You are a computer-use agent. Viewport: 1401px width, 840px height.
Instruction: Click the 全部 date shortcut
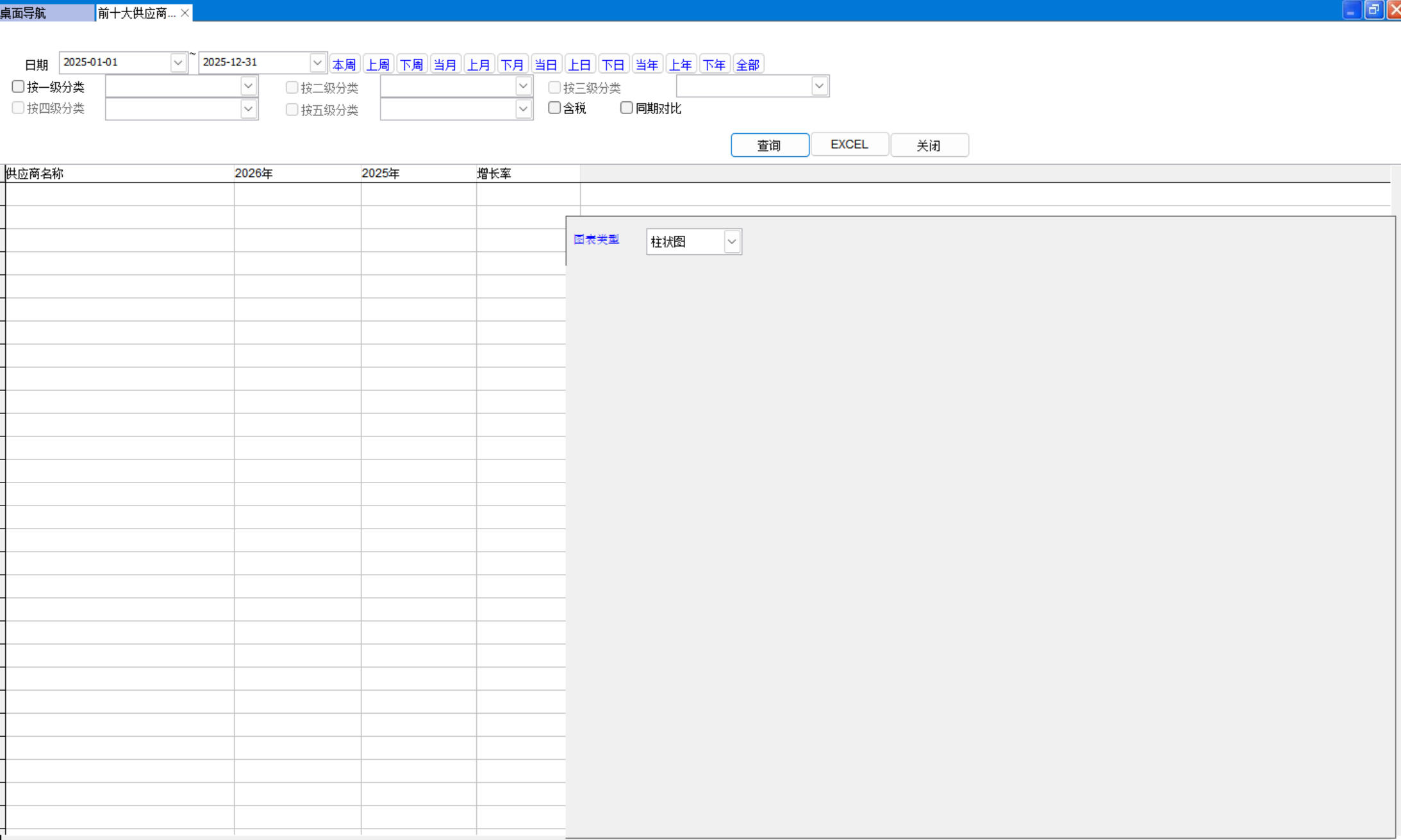(748, 65)
